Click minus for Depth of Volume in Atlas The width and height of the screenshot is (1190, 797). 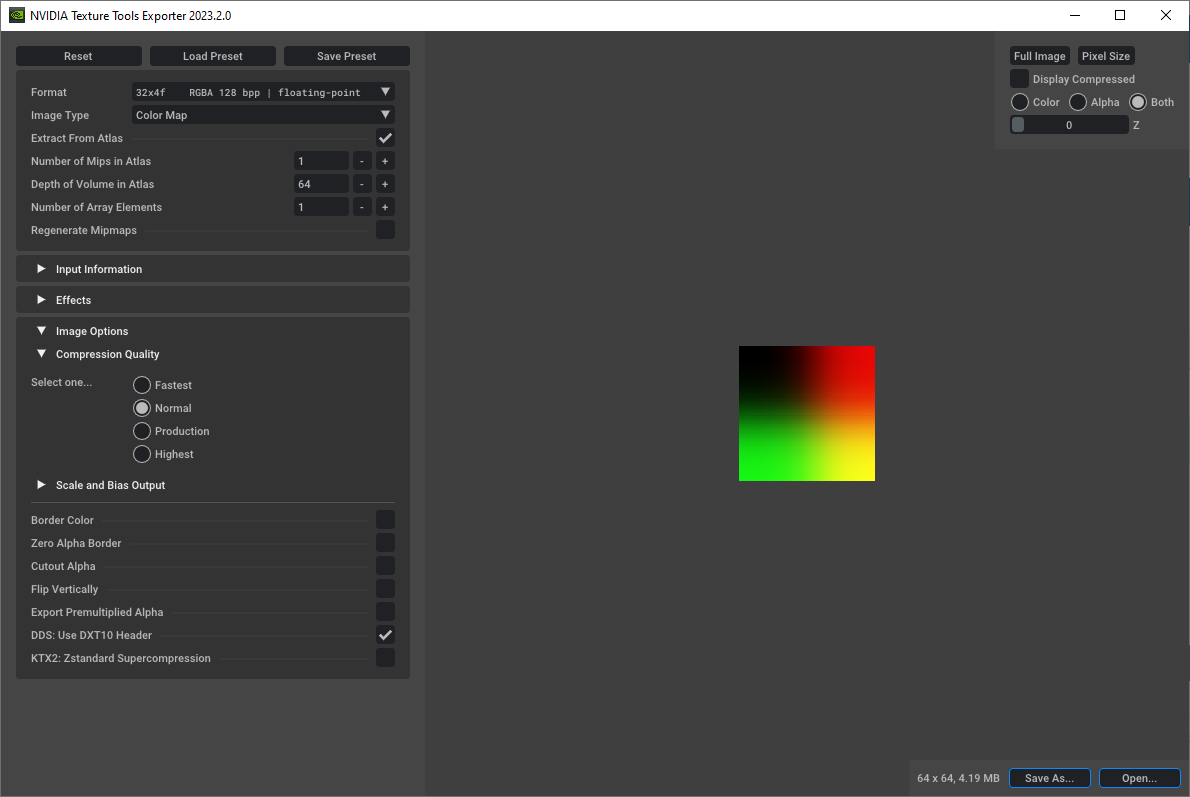pyautogui.click(x=361, y=184)
